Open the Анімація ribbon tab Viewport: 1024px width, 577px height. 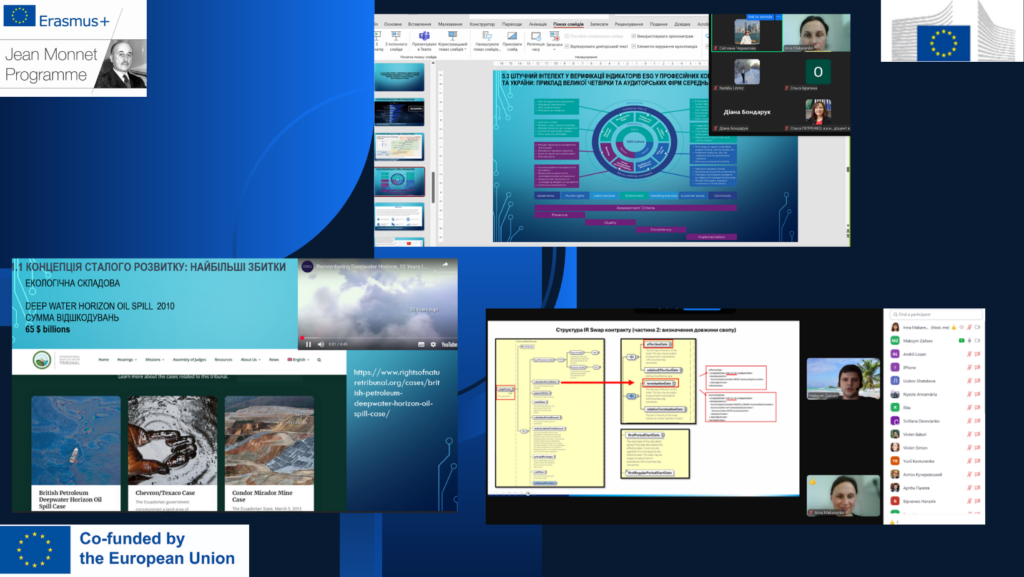point(537,24)
